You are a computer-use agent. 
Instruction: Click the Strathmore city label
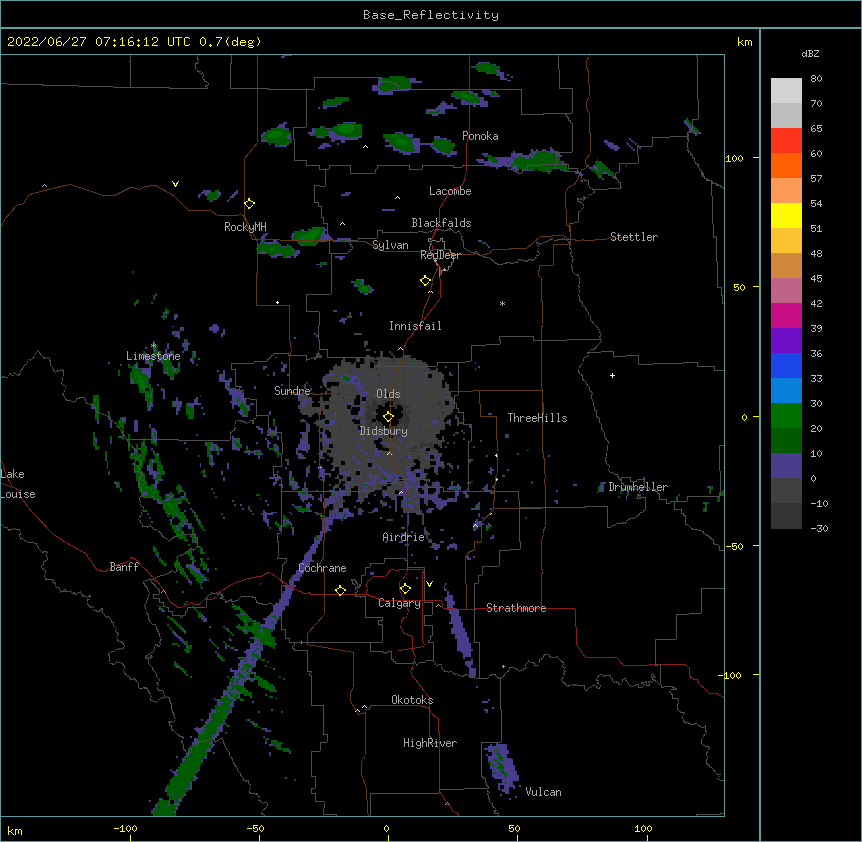[x=516, y=608]
